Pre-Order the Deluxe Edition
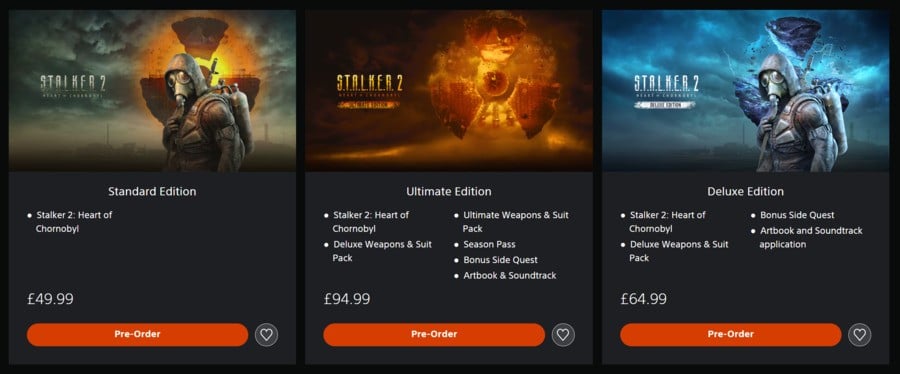Viewport: 900px width, 374px height. 731,334
